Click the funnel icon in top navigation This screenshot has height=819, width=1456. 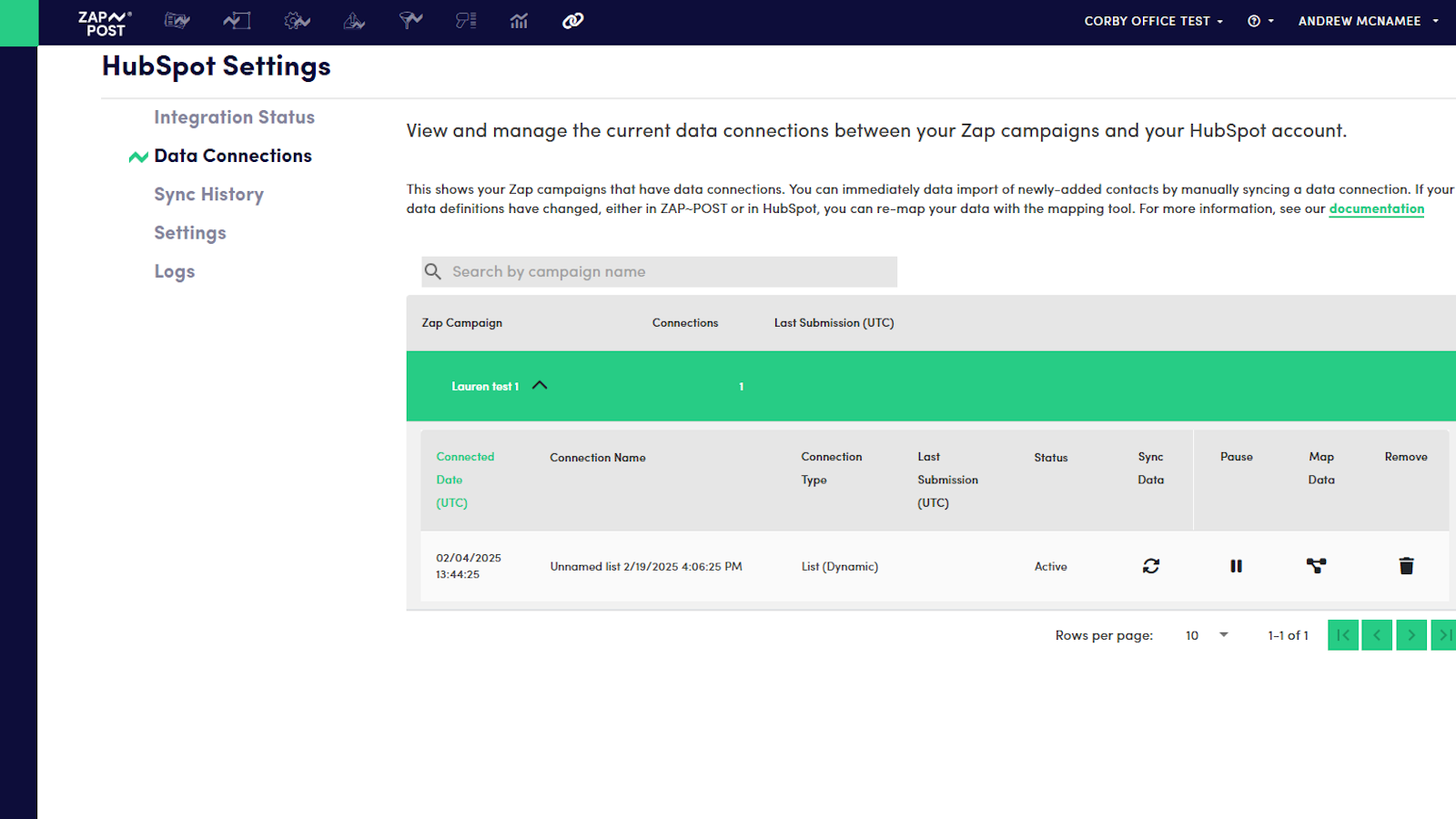[410, 21]
